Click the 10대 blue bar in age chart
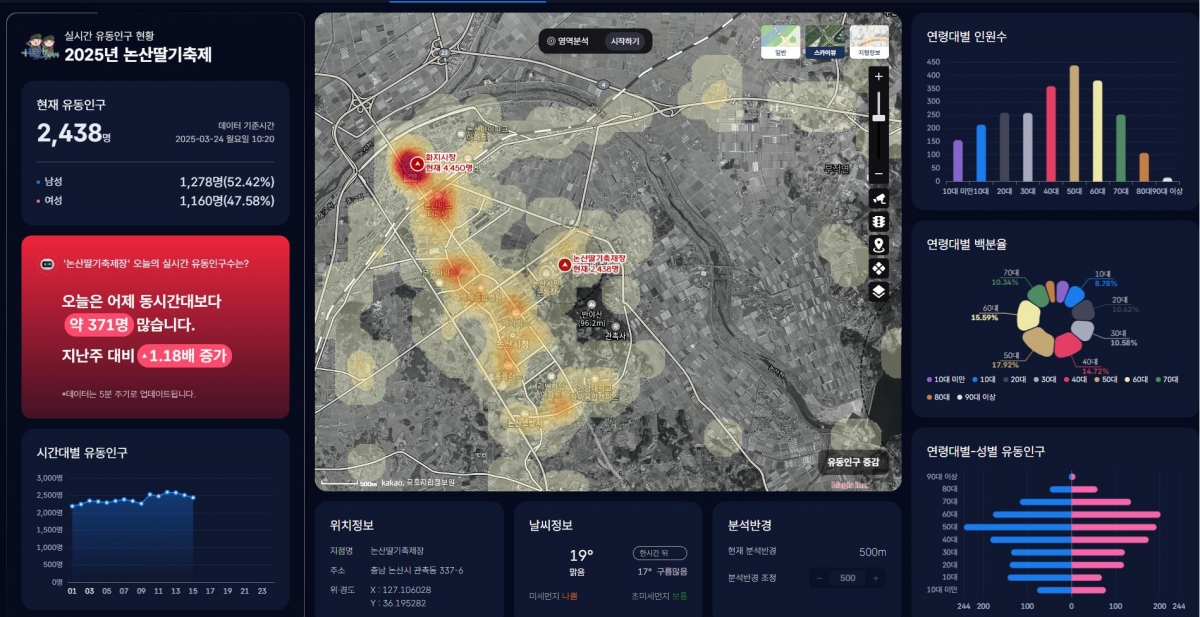The height and width of the screenshot is (617, 1200). [981, 153]
